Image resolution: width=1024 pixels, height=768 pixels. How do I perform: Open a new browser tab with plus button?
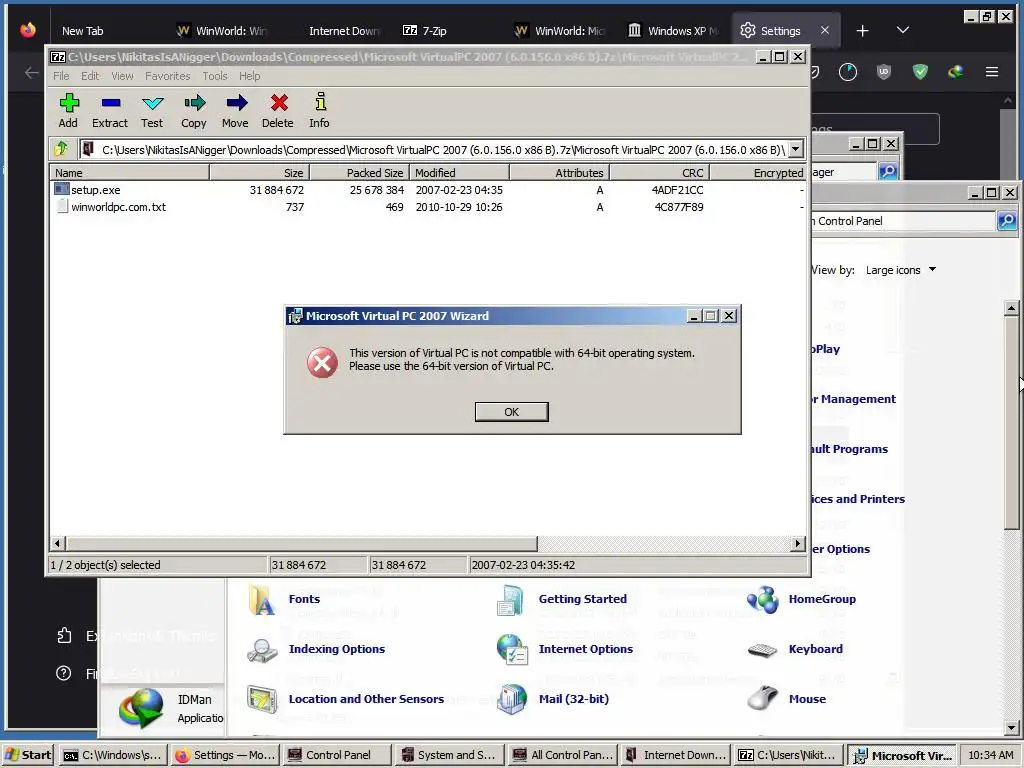862,31
